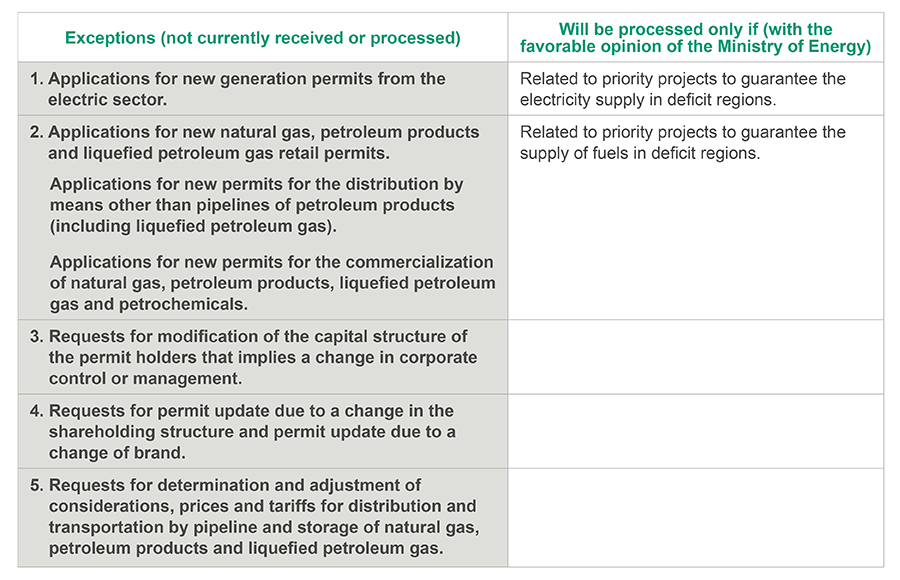Select the empty cell beside exception 4
900x580 pixels.
pyautogui.click(x=695, y=431)
